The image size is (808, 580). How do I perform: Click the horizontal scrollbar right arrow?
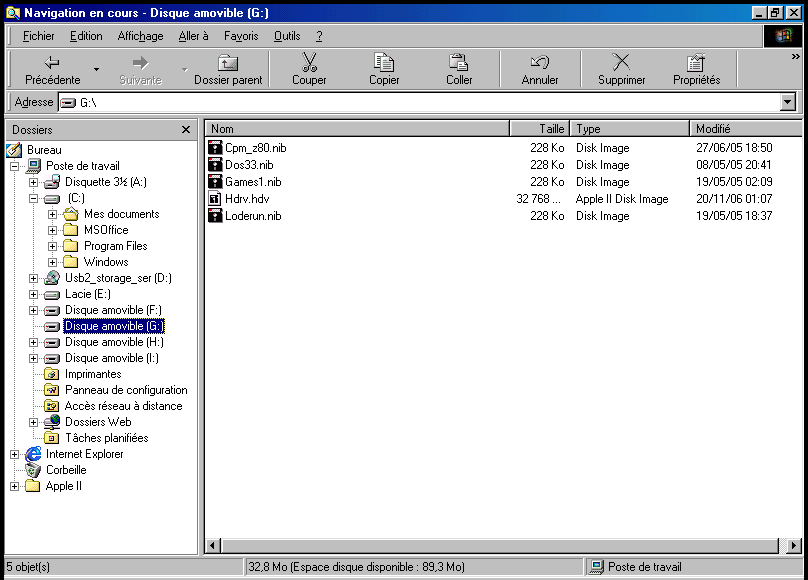794,545
